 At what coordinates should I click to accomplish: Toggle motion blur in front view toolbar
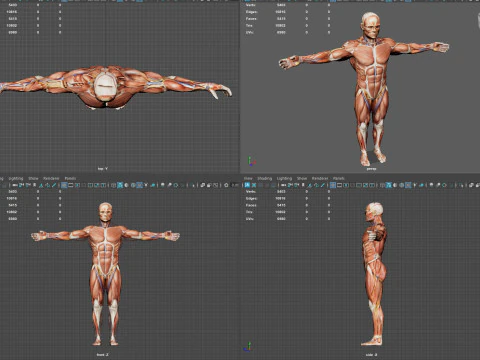[169, 185]
